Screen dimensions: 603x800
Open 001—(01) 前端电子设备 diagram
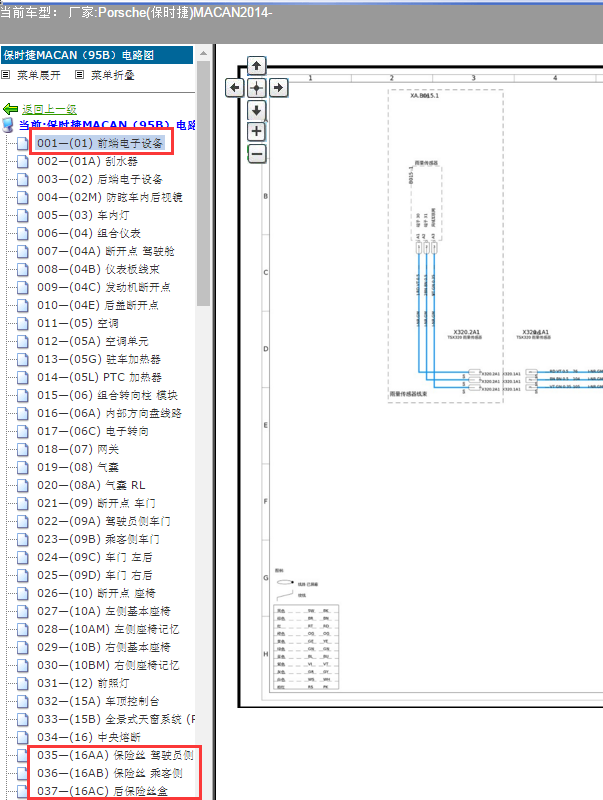tap(99, 143)
